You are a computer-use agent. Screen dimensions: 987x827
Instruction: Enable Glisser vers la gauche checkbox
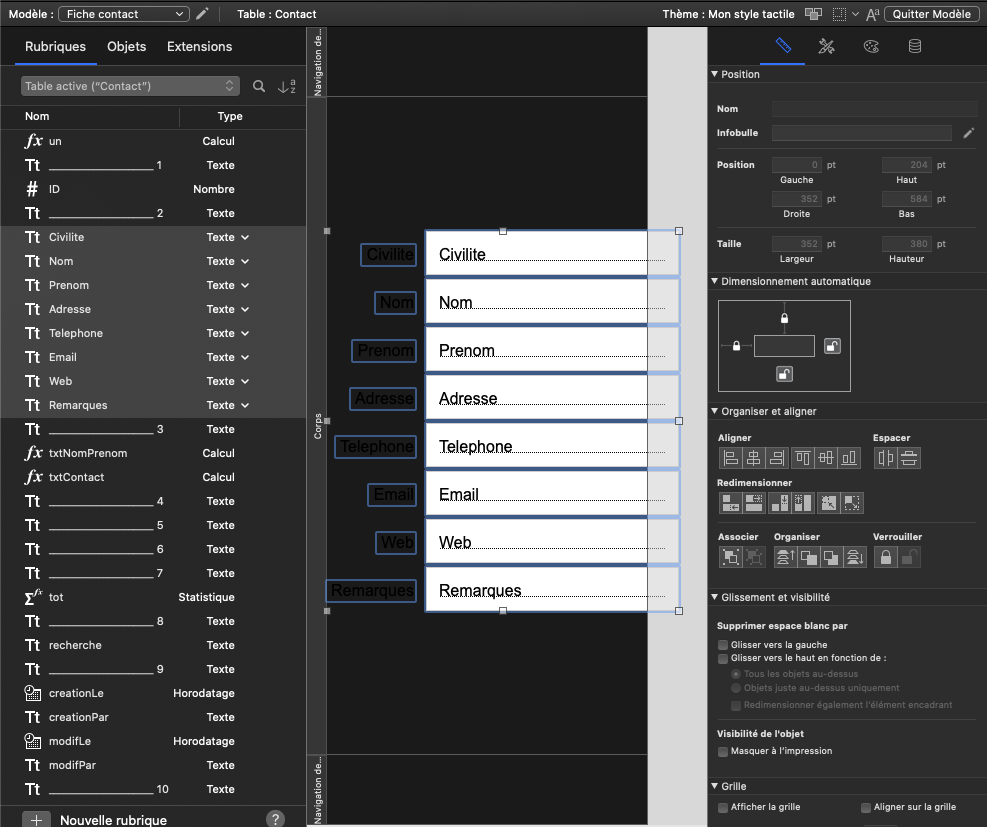point(723,645)
